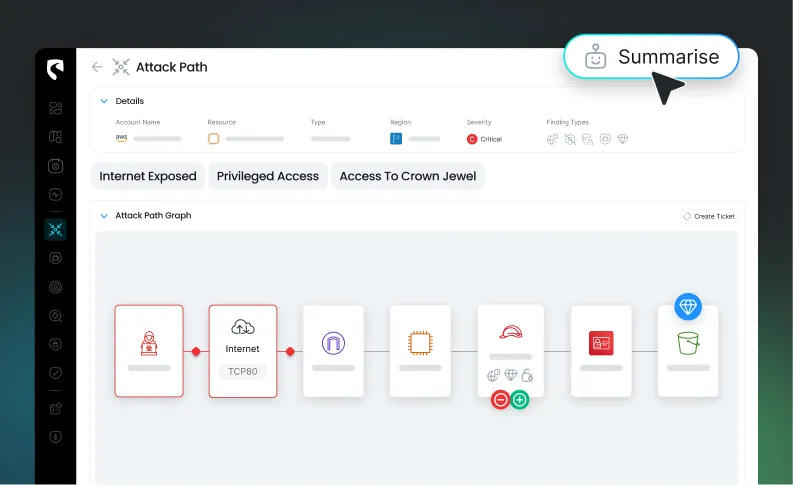
Task: Click the shield bug finding type icon
Action: point(605,139)
